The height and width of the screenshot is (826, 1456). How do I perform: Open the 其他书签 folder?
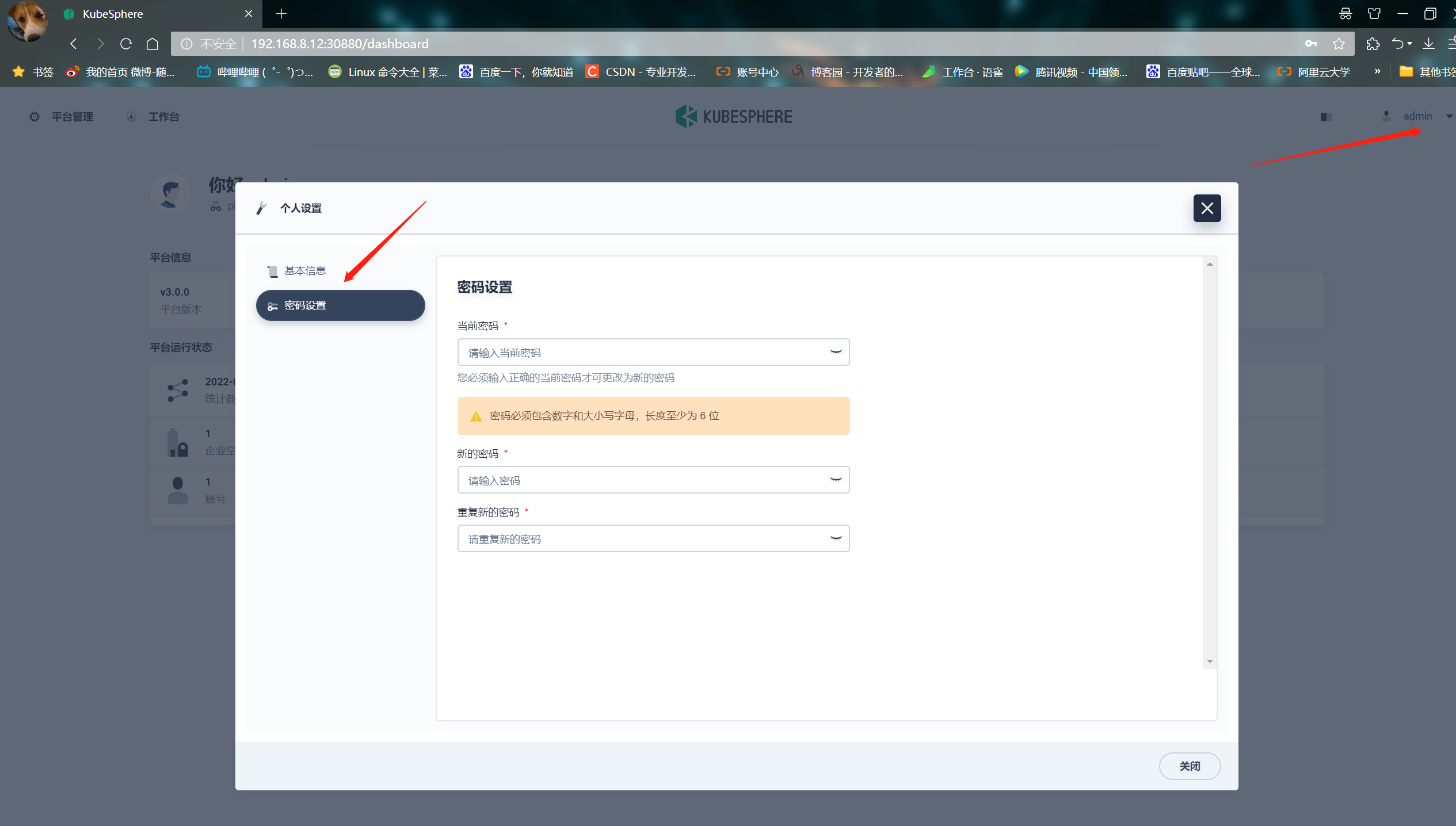(1427, 72)
